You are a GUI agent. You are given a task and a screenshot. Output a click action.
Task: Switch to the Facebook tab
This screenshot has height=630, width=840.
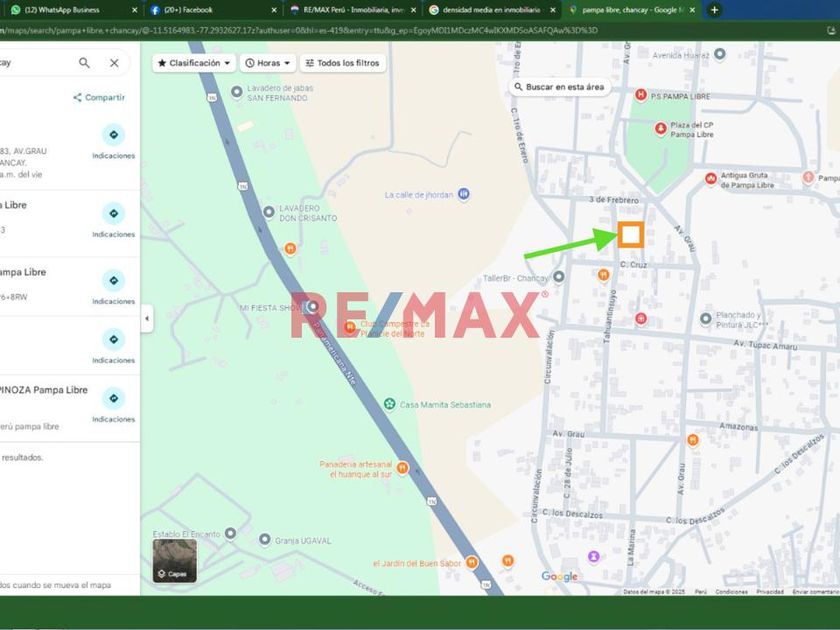pos(210,10)
